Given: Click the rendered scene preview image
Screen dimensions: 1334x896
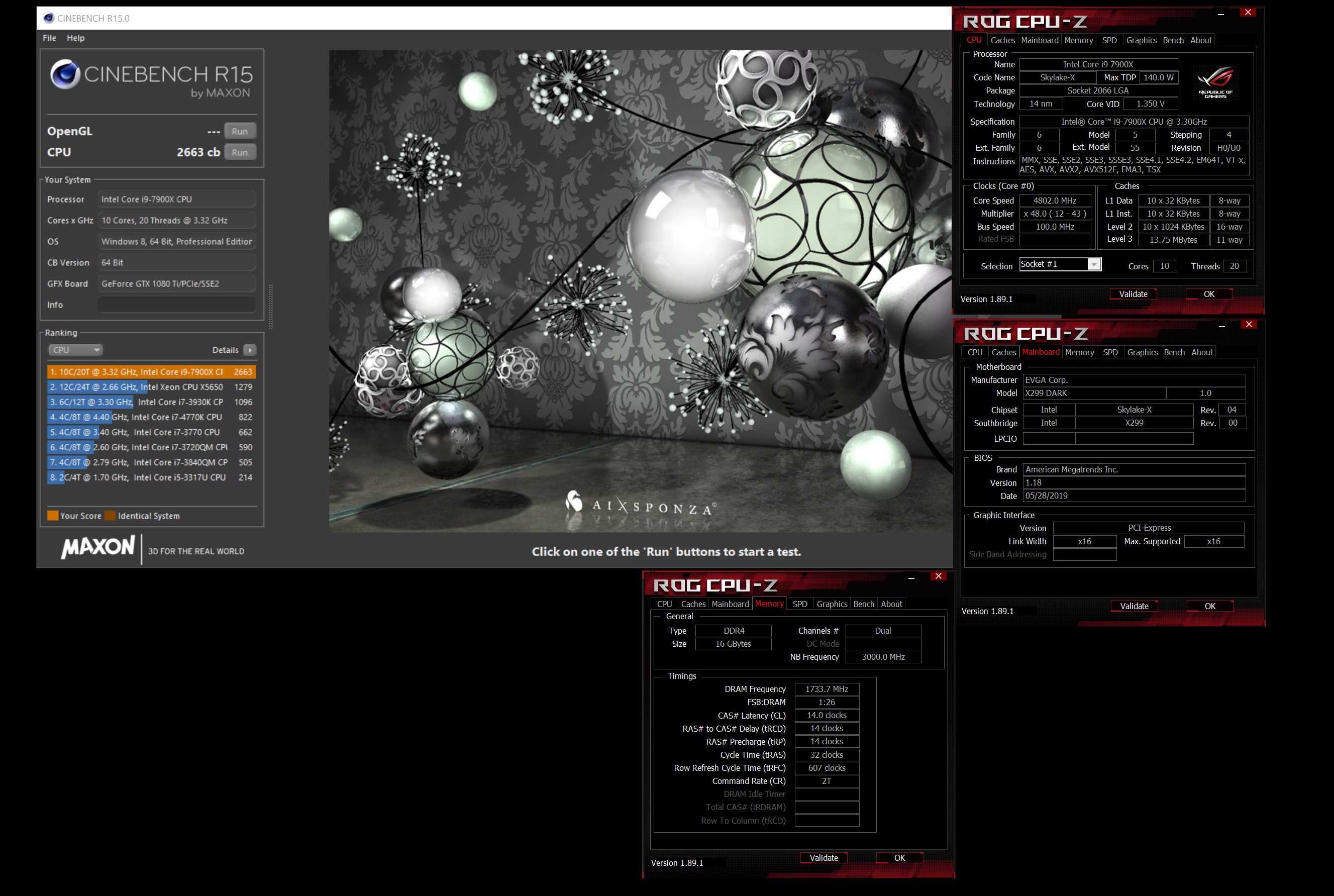Looking at the screenshot, I should click(640, 291).
